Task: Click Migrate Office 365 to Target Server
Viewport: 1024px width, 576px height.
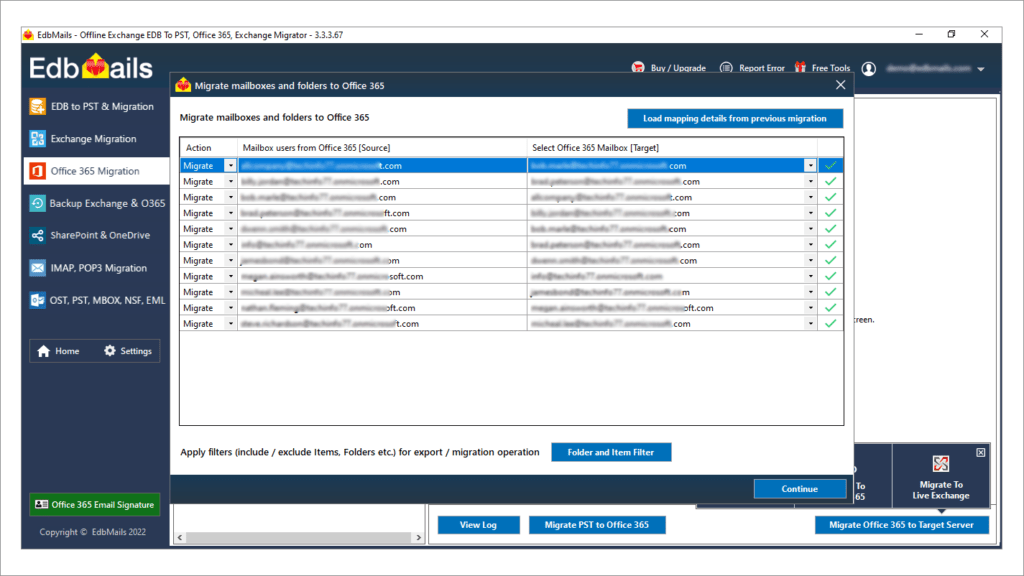Action: click(901, 524)
